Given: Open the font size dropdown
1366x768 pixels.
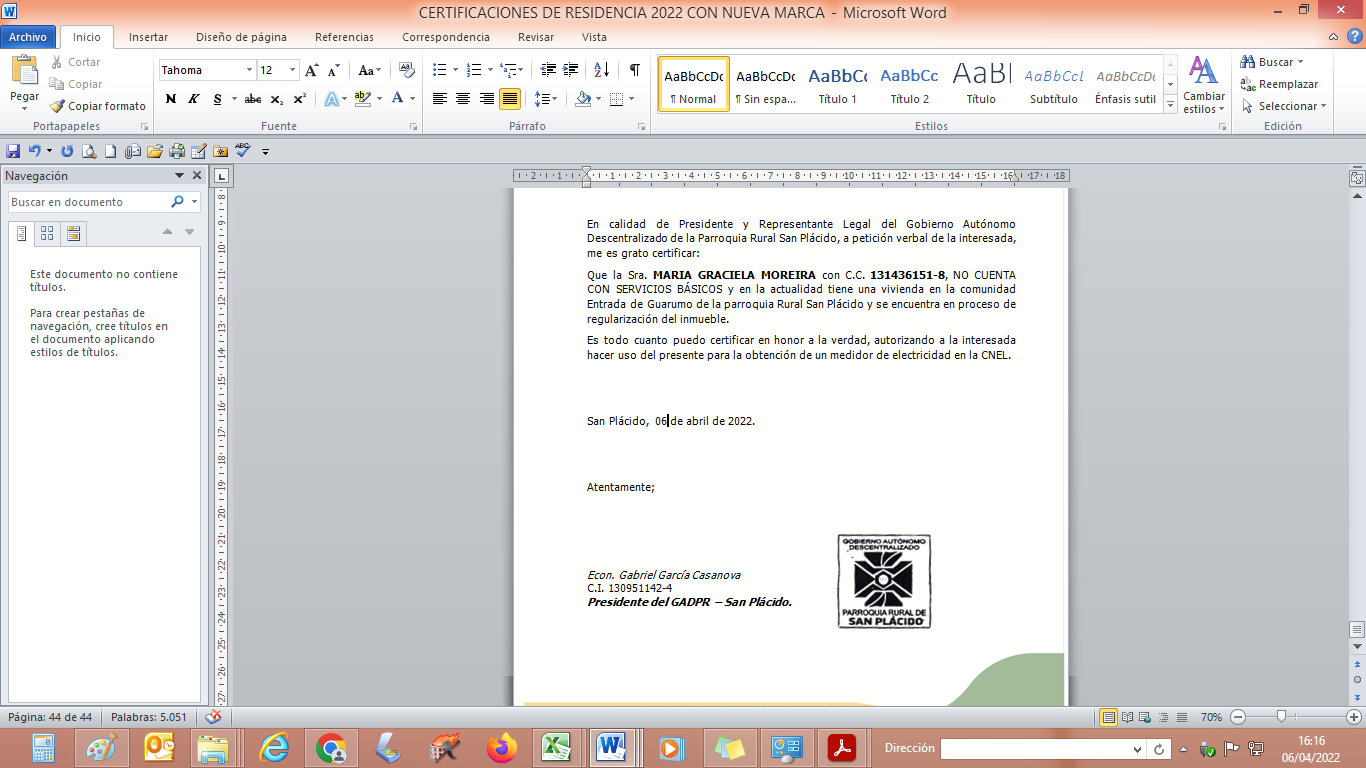Looking at the screenshot, I should pos(293,70).
